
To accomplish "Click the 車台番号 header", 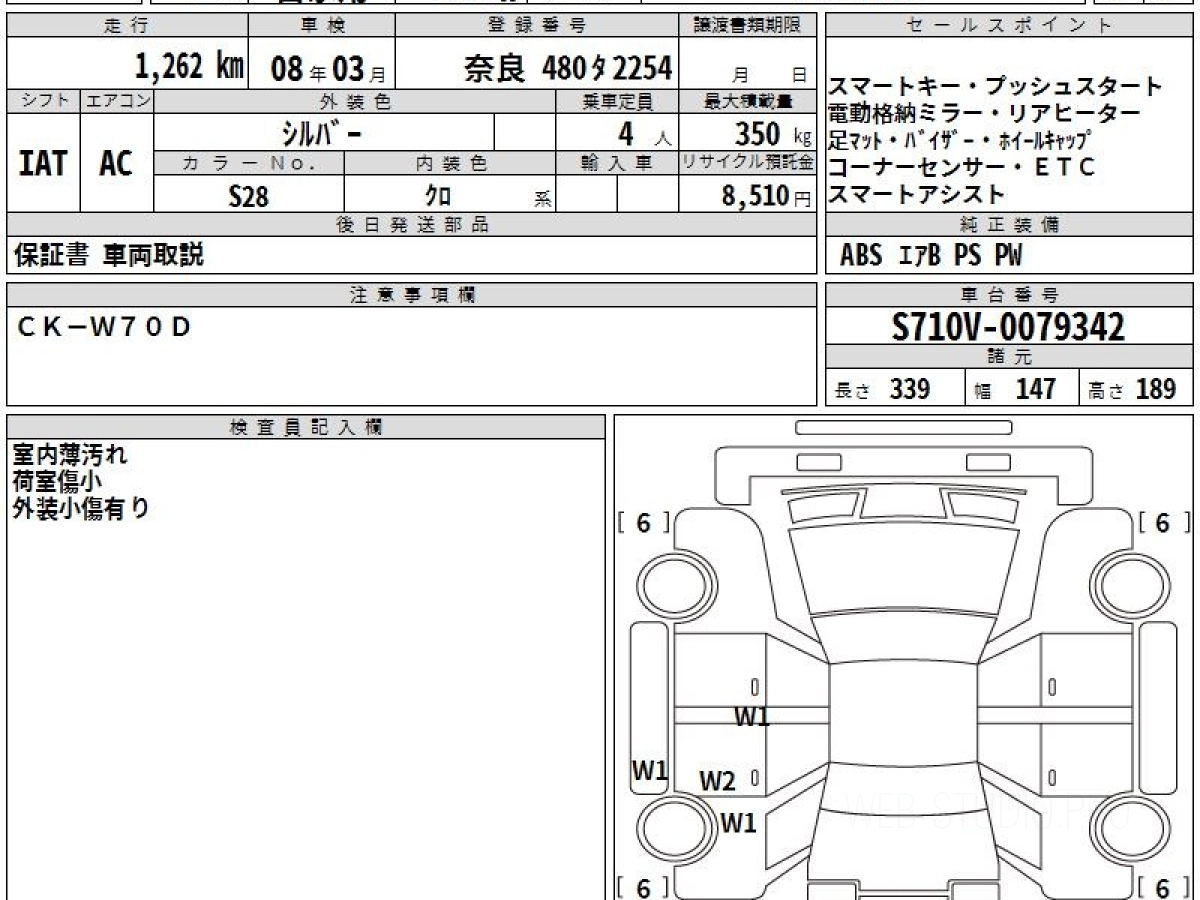I will 1009,295.
